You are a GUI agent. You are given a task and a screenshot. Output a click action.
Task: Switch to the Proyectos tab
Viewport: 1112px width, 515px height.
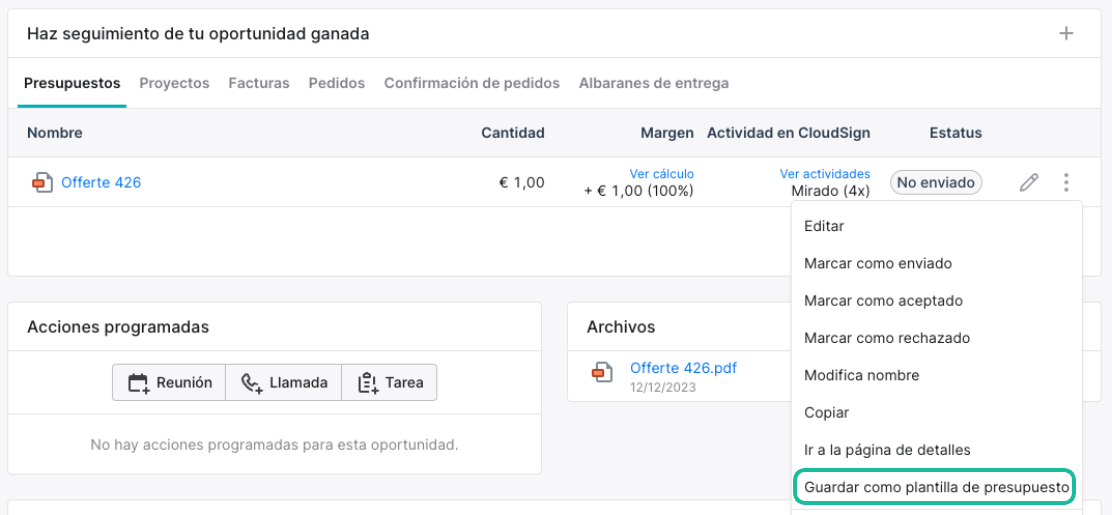(174, 83)
